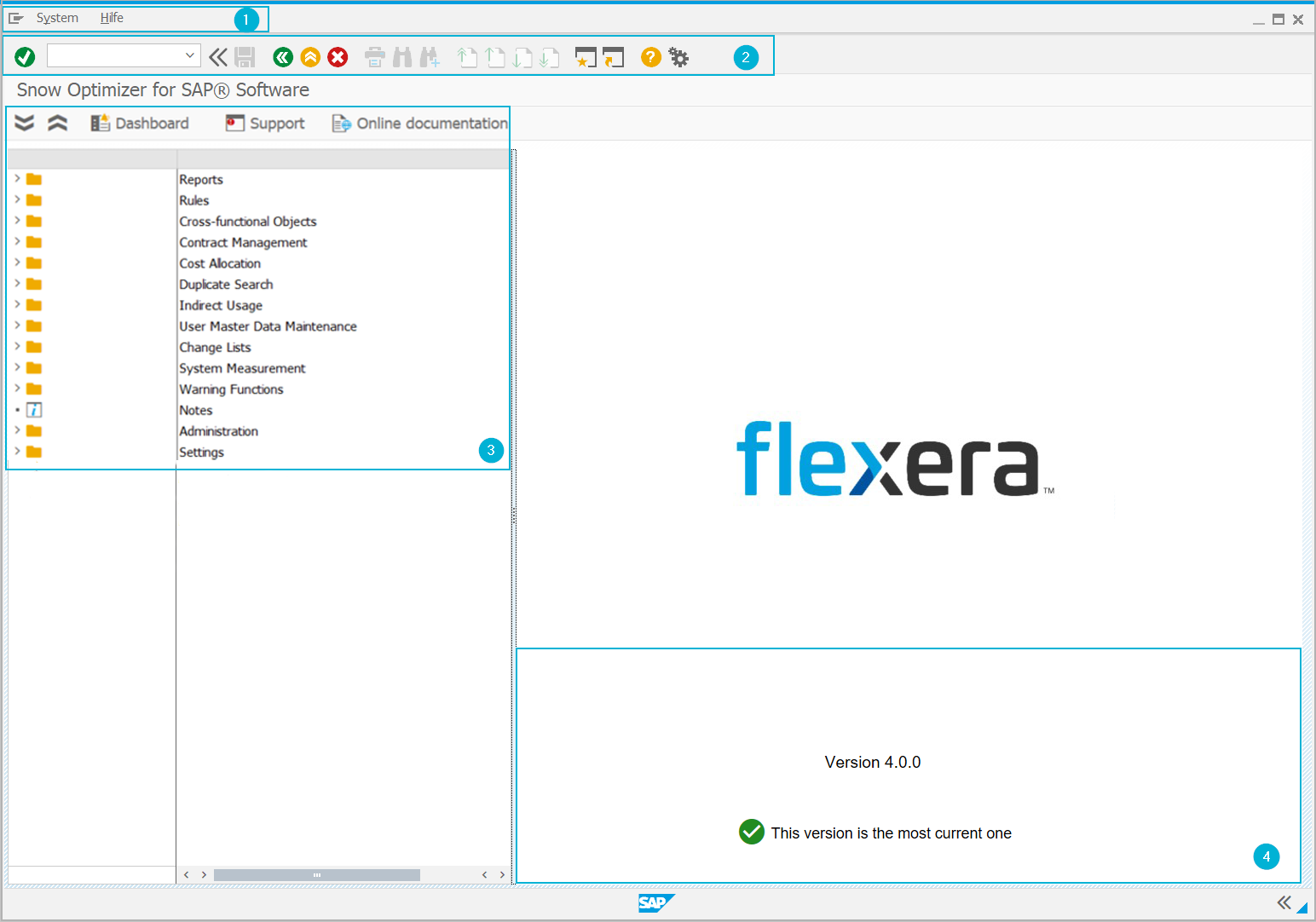Open the System menu
The width and height of the screenshot is (1316, 922).
57,18
